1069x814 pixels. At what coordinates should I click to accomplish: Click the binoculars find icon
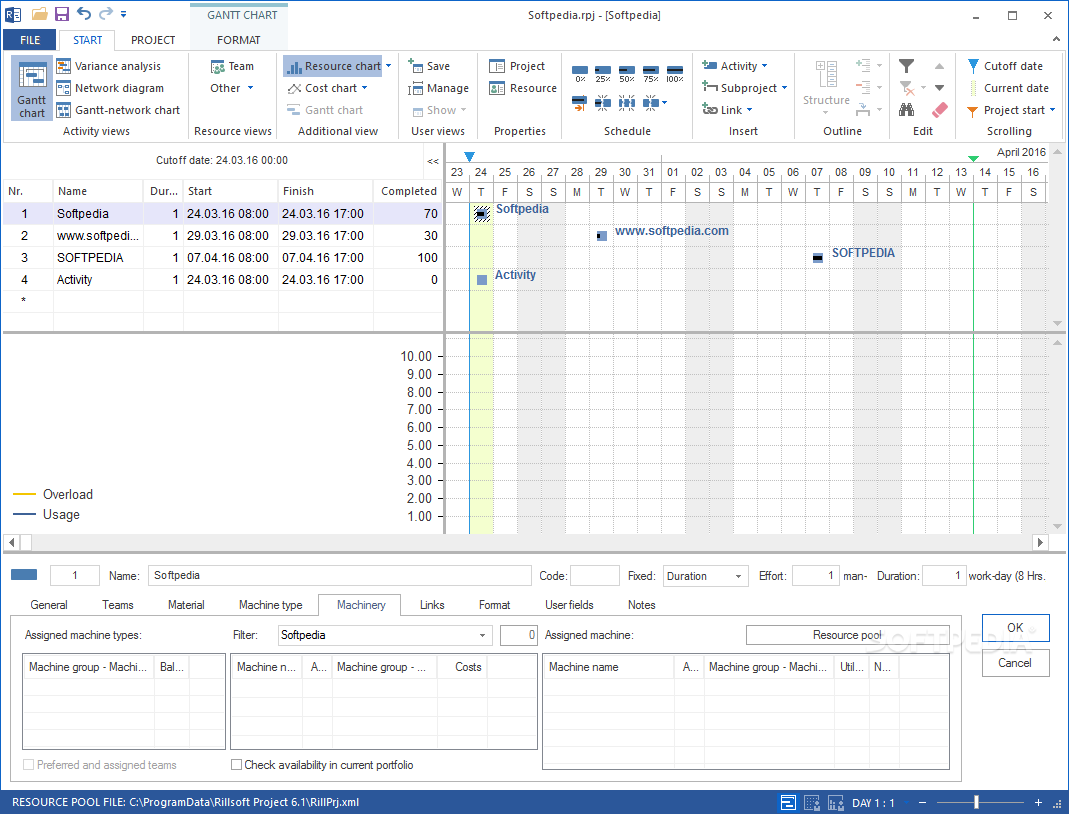pos(906,110)
